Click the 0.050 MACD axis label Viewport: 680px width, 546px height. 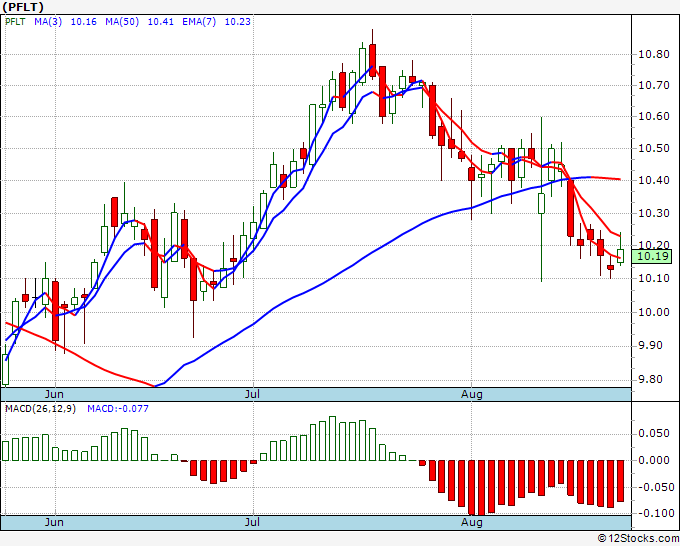pyautogui.click(x=654, y=434)
